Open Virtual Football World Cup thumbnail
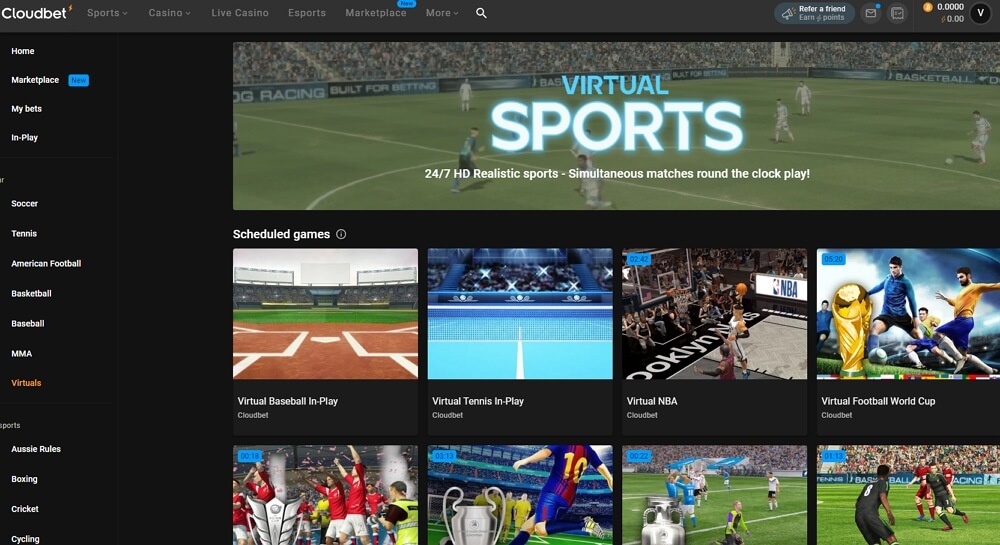The height and width of the screenshot is (545, 1000). [x=908, y=314]
